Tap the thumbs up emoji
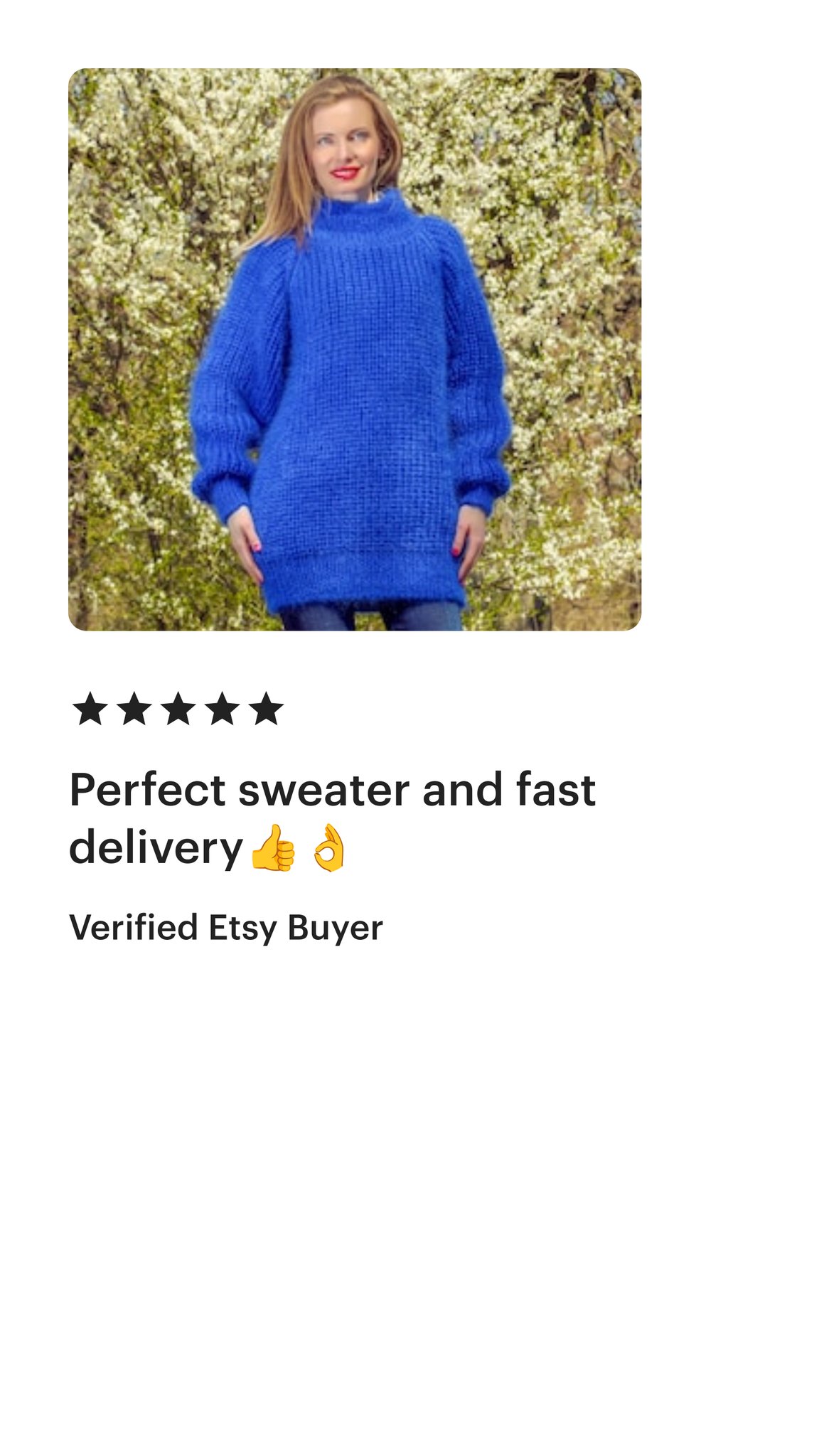 point(273,847)
